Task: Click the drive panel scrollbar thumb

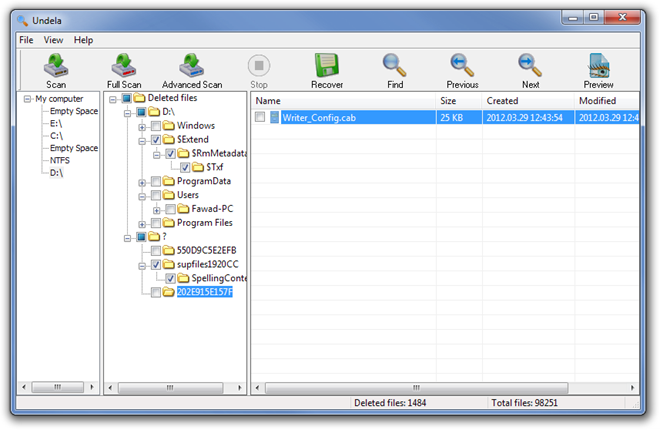Action: tap(58, 387)
